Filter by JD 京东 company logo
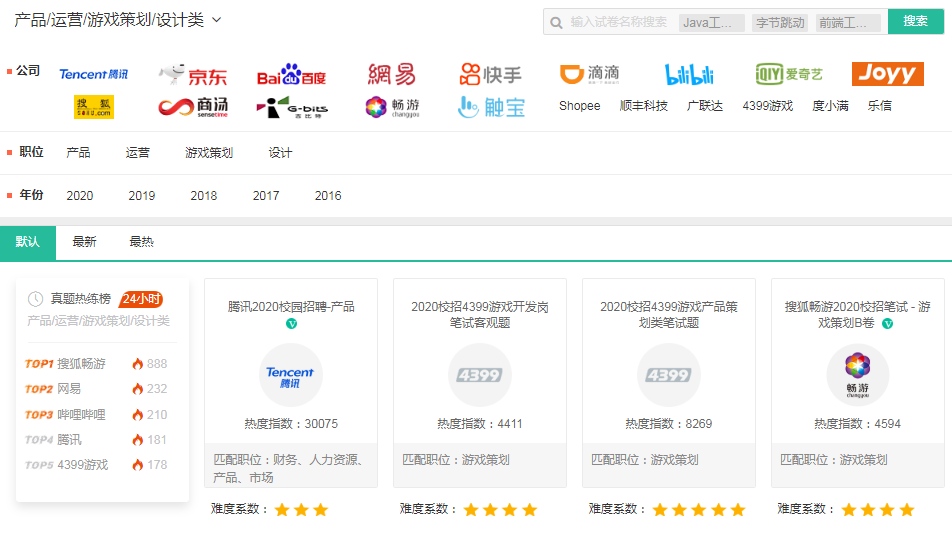Screen dimensions: 952x533 pyautogui.click(x=193, y=75)
